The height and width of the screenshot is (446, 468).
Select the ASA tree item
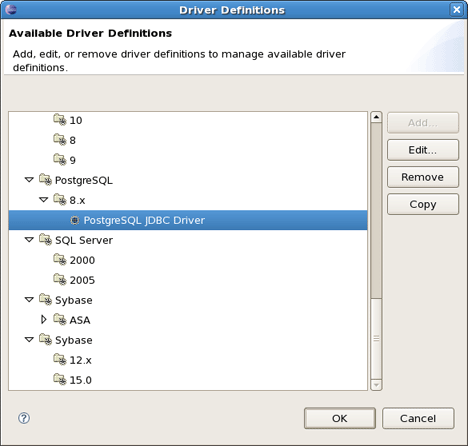point(80,320)
